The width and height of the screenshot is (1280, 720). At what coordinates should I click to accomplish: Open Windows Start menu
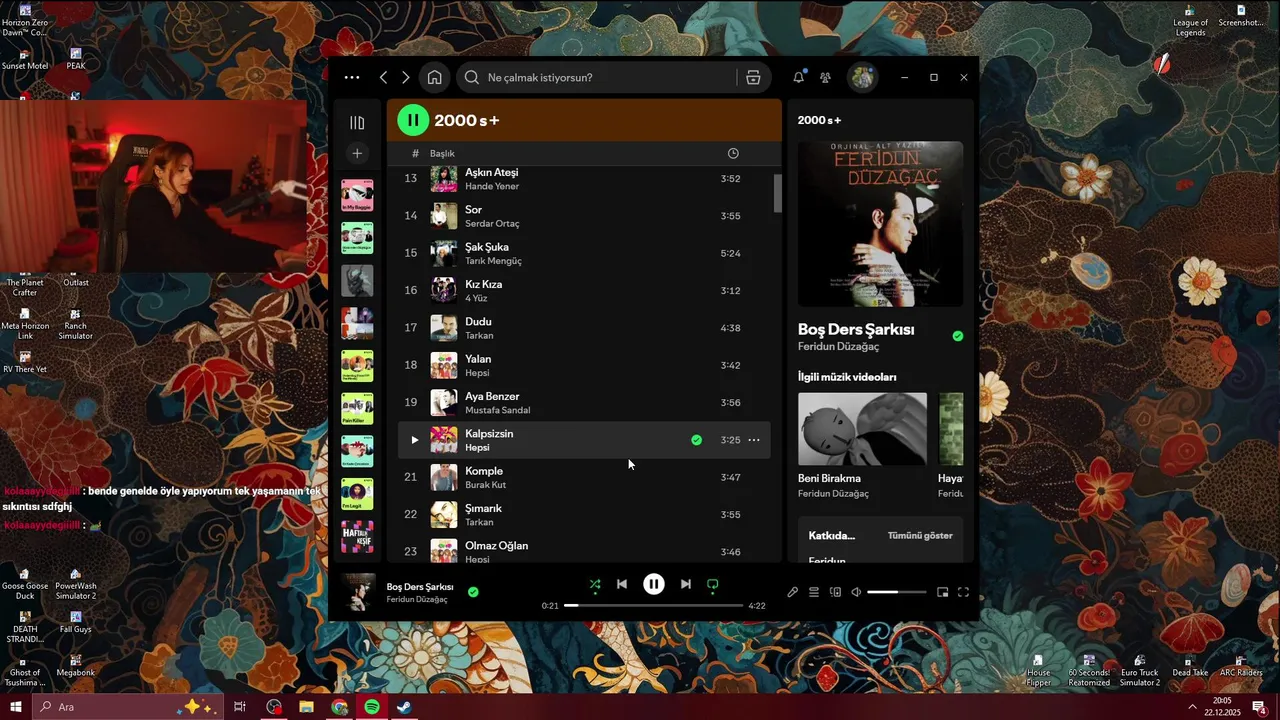point(15,707)
